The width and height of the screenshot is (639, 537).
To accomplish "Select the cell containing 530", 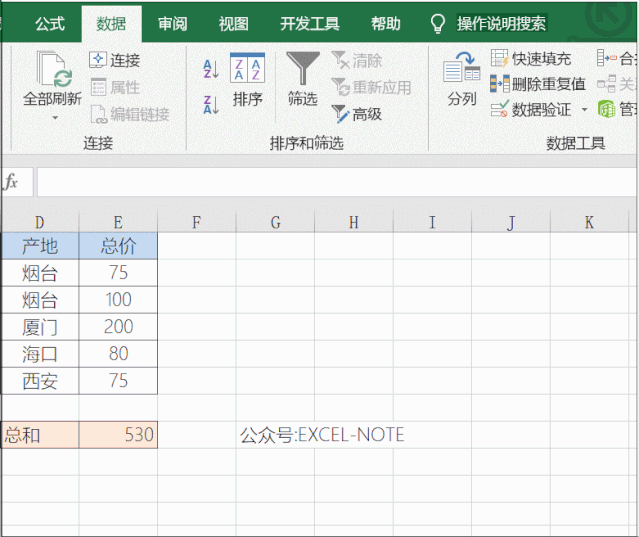I will [x=119, y=435].
